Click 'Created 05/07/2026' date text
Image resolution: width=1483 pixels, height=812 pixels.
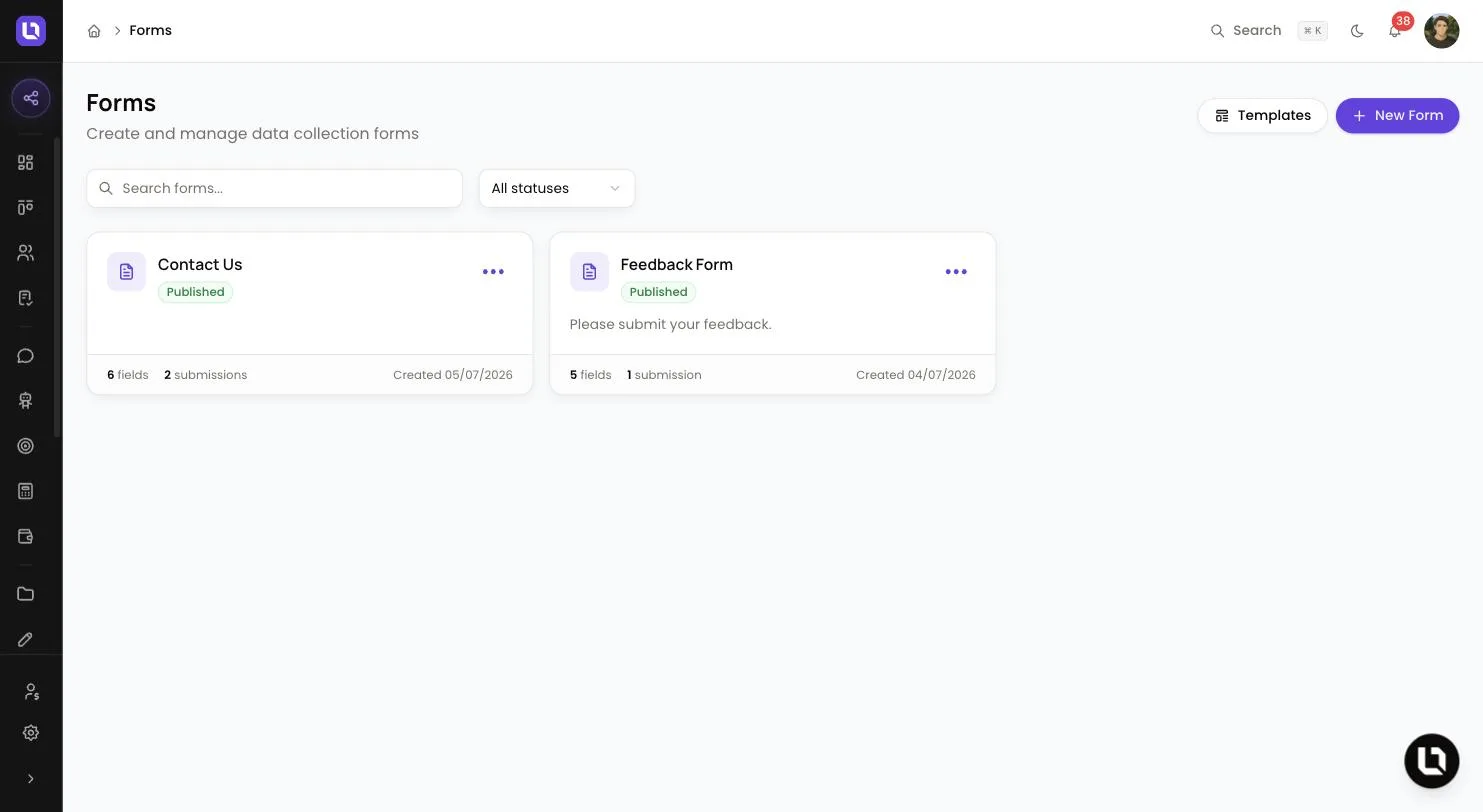[453, 375]
